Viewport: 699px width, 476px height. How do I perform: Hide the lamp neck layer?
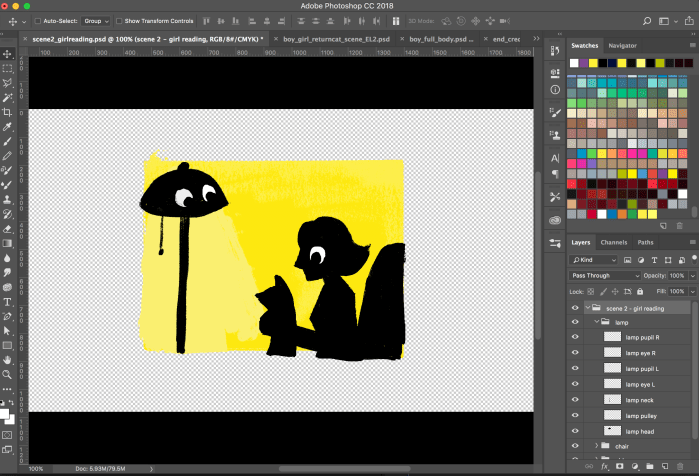(575, 400)
